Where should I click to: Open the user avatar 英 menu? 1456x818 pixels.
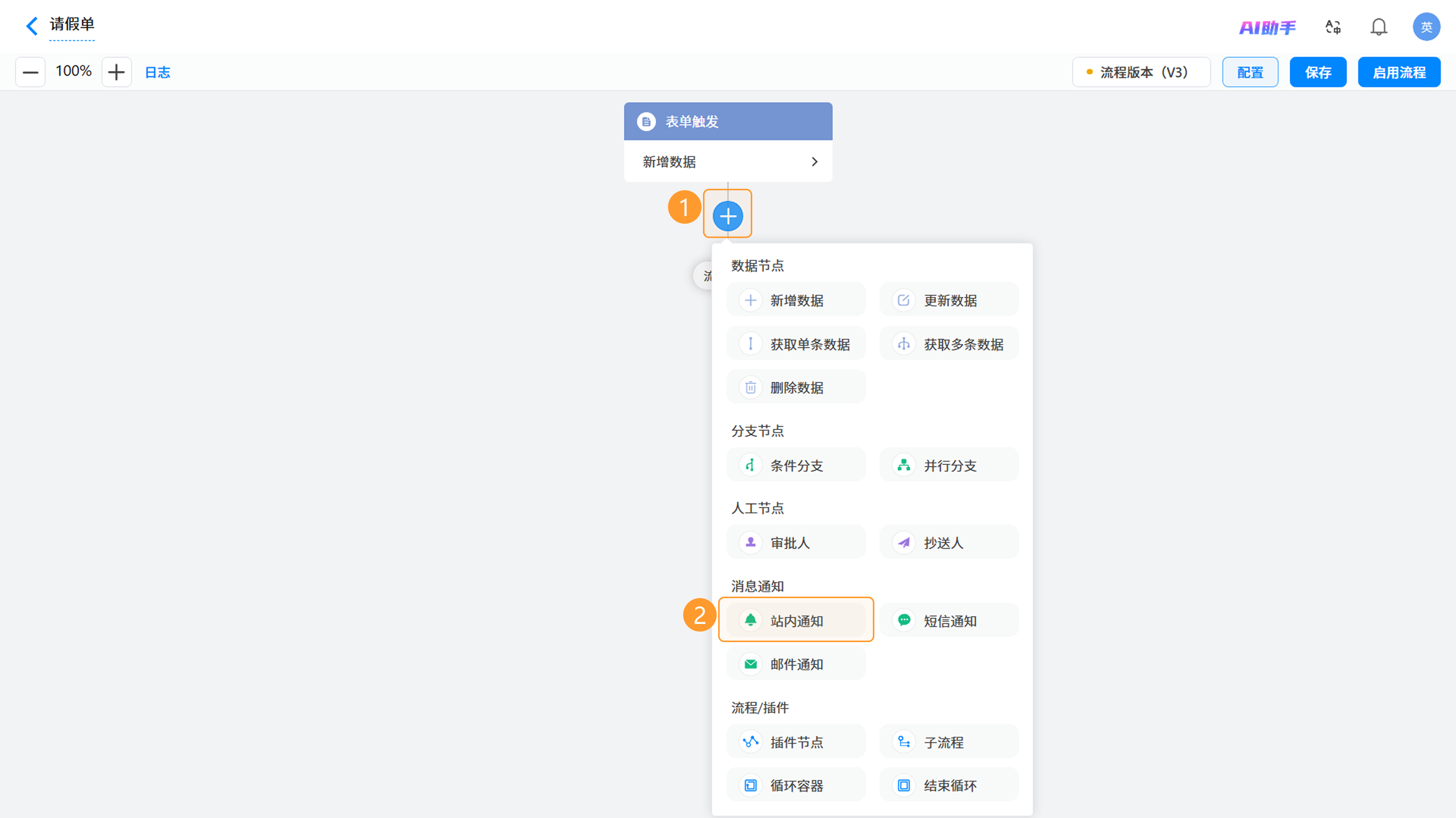[1426, 27]
